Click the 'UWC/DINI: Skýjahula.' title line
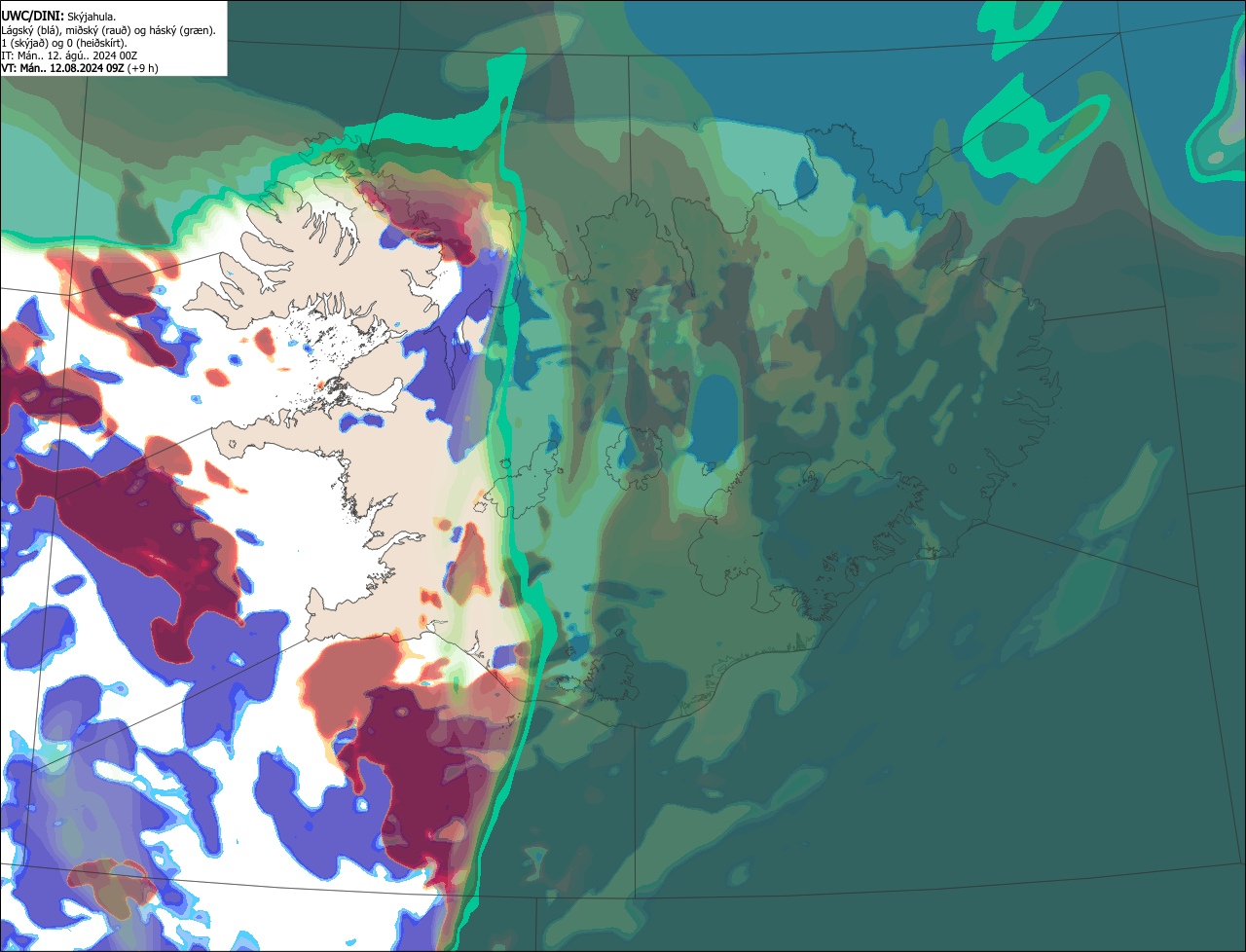The image size is (1246, 952). point(58,17)
